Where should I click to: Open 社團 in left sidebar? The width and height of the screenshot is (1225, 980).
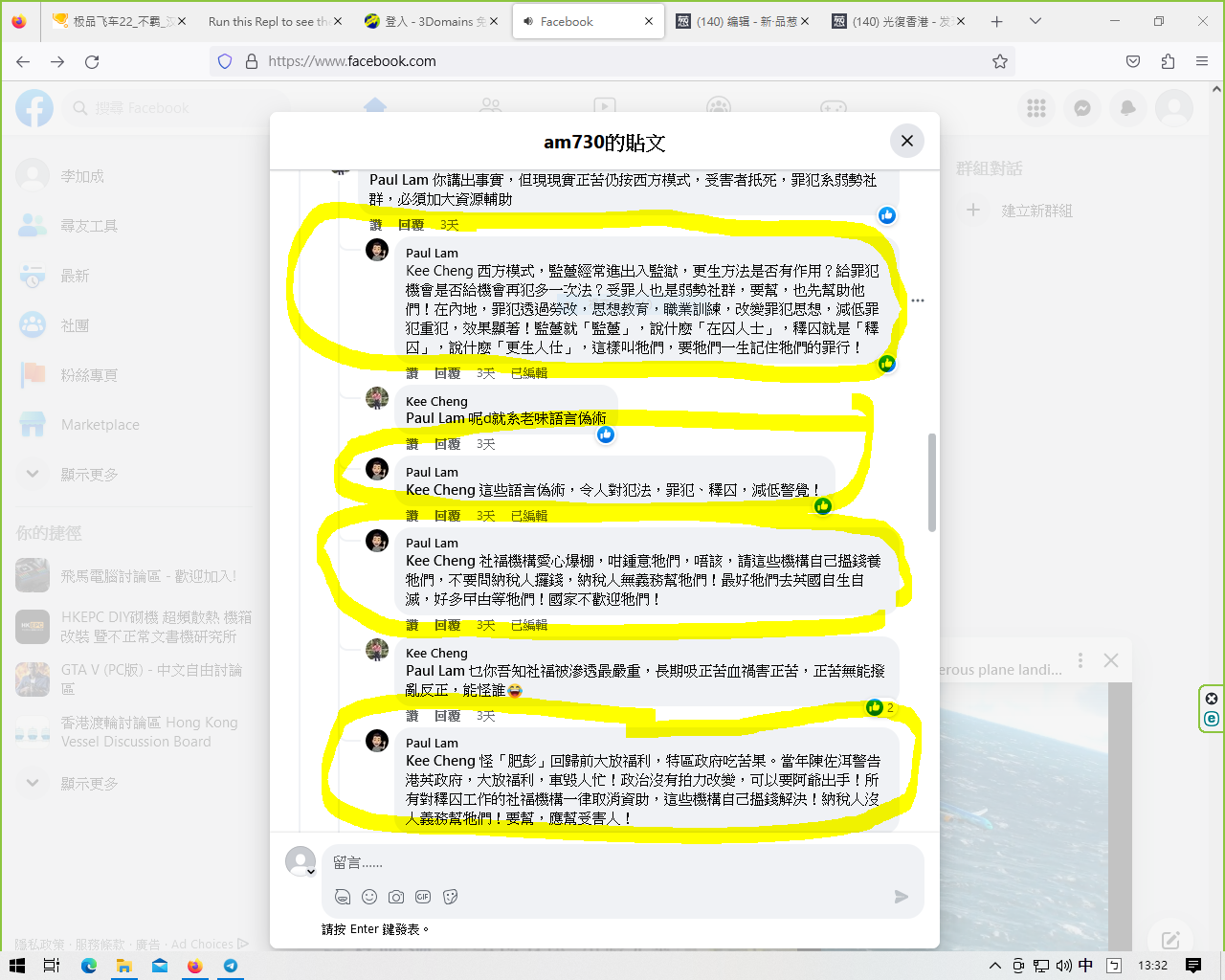[134, 325]
